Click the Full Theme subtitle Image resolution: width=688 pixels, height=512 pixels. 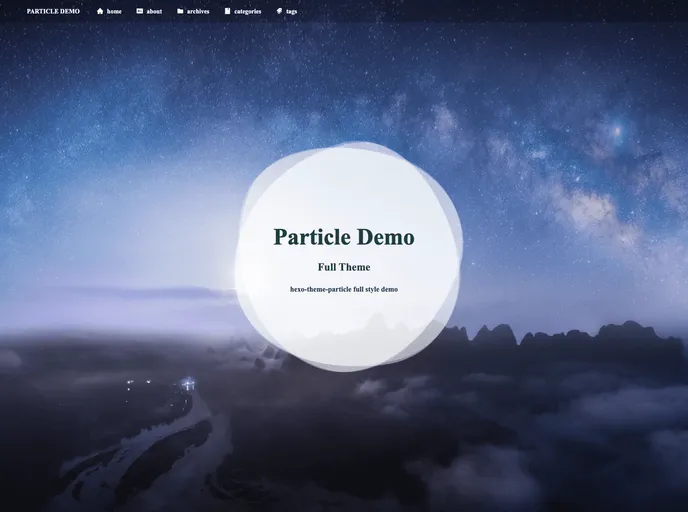point(344,267)
